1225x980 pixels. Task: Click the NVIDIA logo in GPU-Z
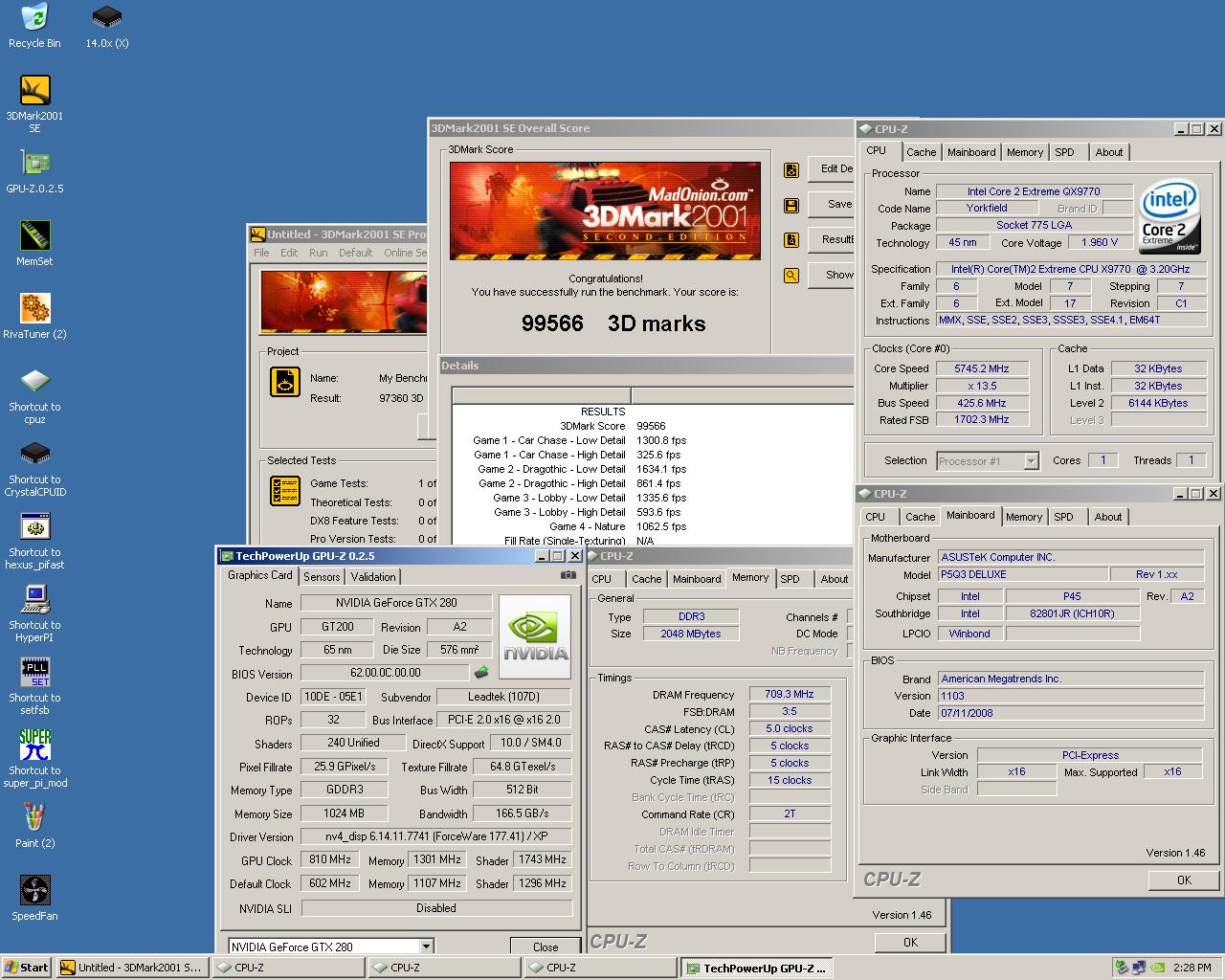pyautogui.click(x=536, y=637)
